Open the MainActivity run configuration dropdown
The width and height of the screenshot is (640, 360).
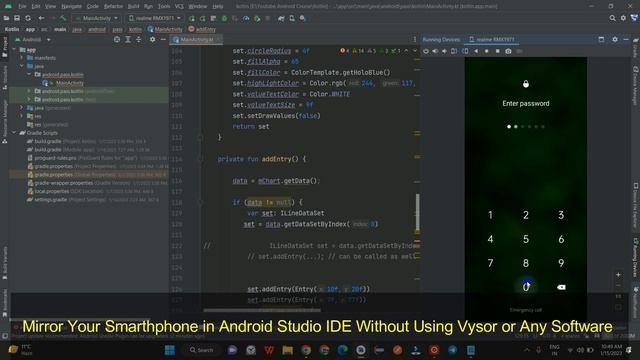(x=96, y=18)
